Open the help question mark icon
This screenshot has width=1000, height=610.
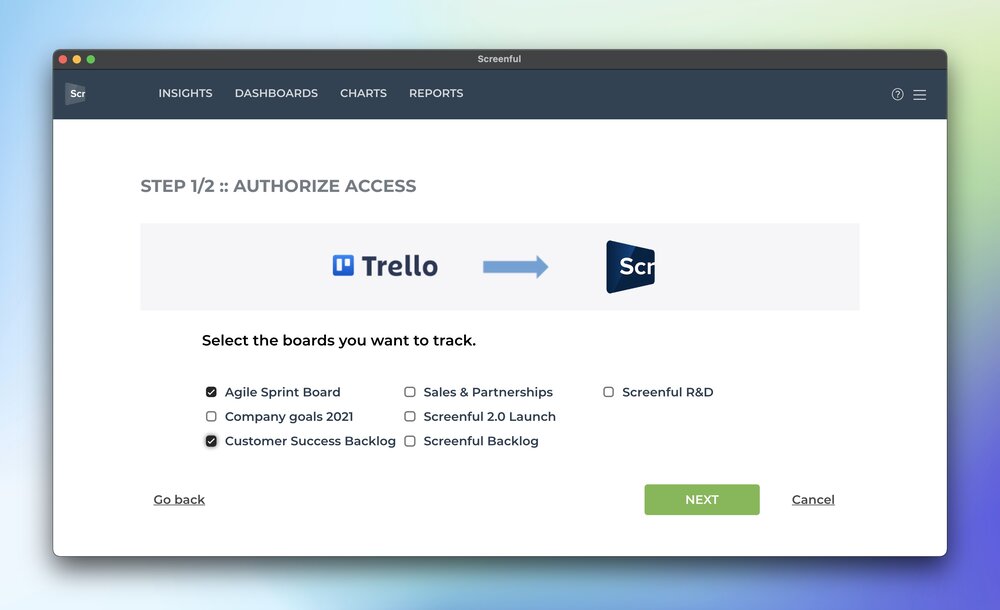pos(897,94)
